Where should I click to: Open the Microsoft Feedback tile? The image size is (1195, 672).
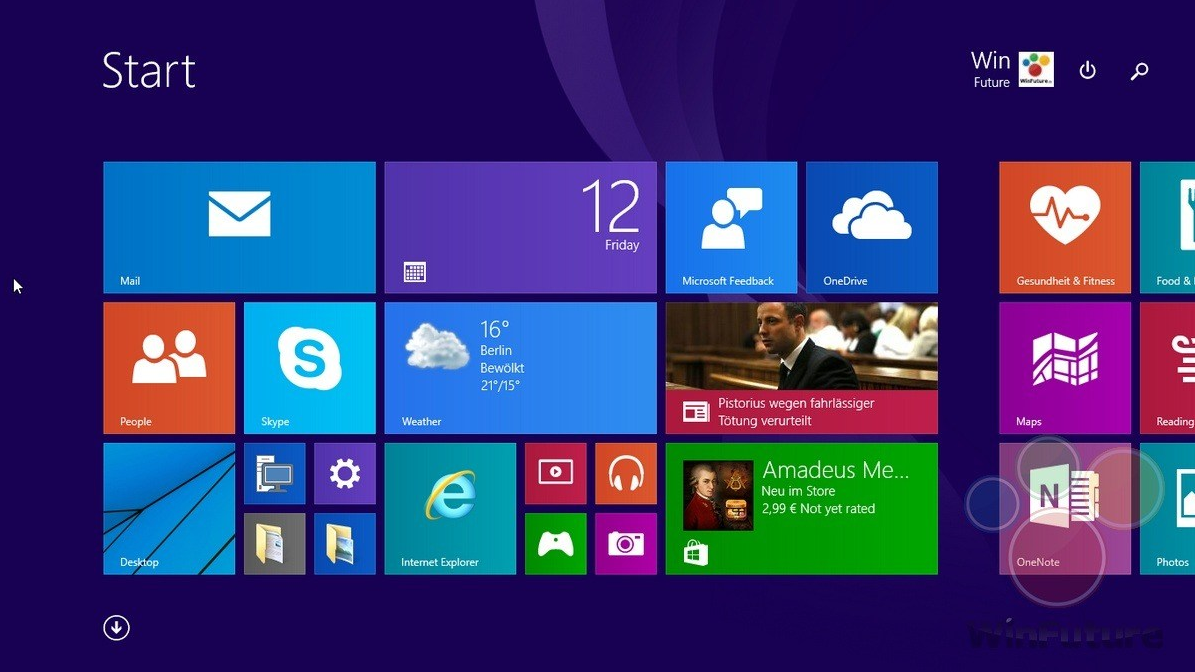click(731, 227)
